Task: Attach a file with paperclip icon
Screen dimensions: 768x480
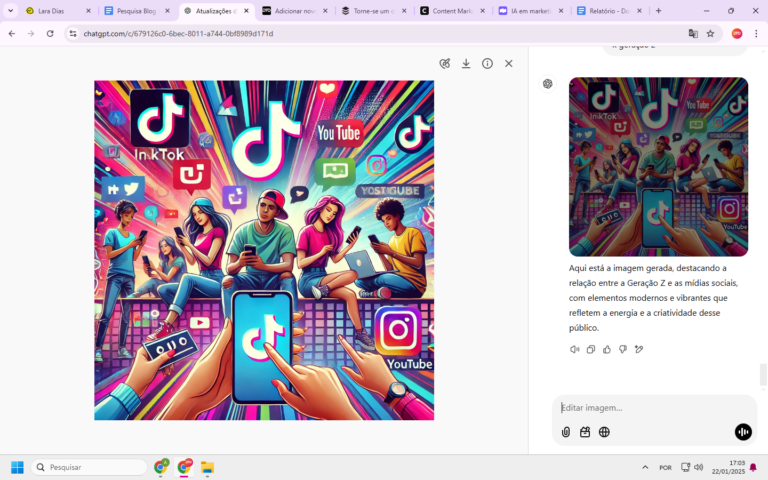Action: [x=566, y=432]
